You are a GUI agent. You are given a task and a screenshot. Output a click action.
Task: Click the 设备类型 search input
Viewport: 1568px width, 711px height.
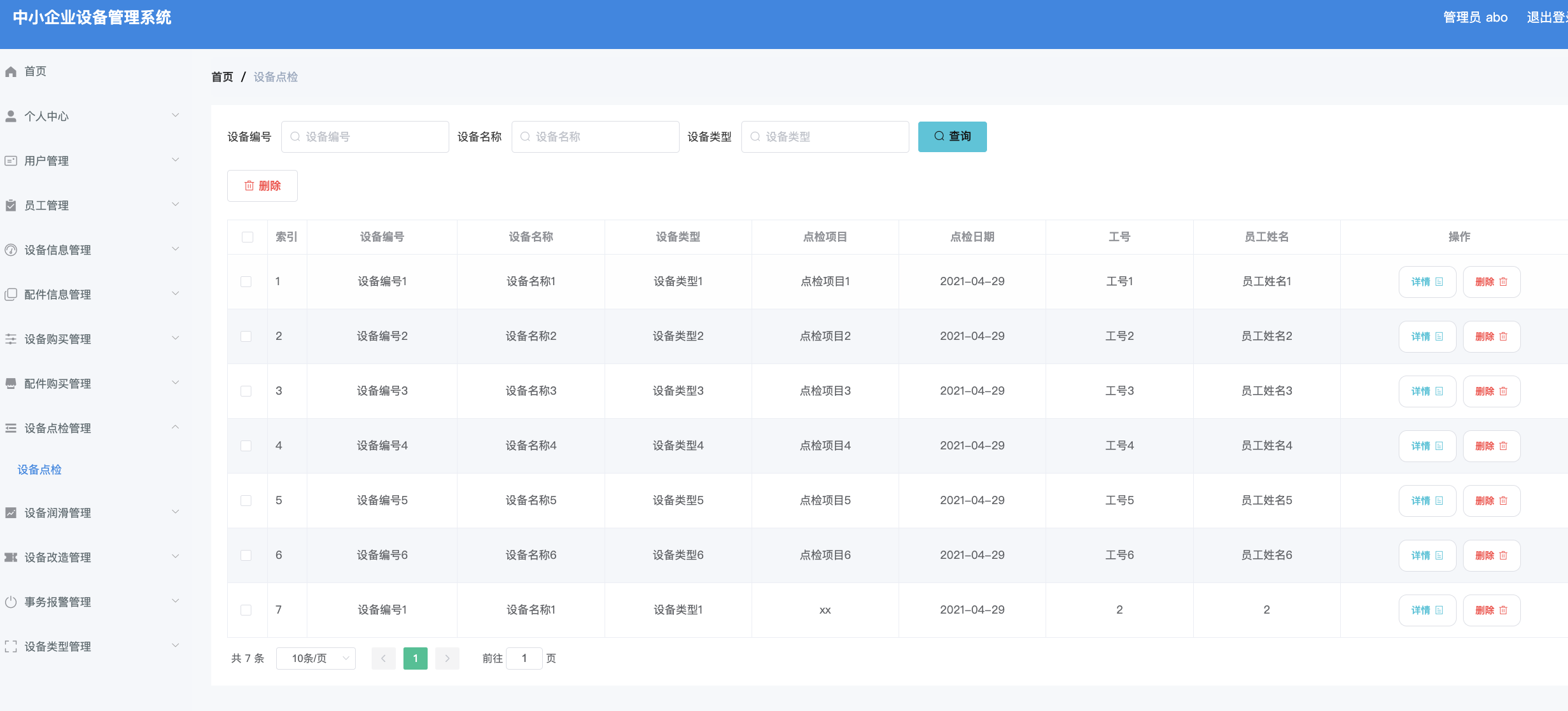[x=825, y=137]
